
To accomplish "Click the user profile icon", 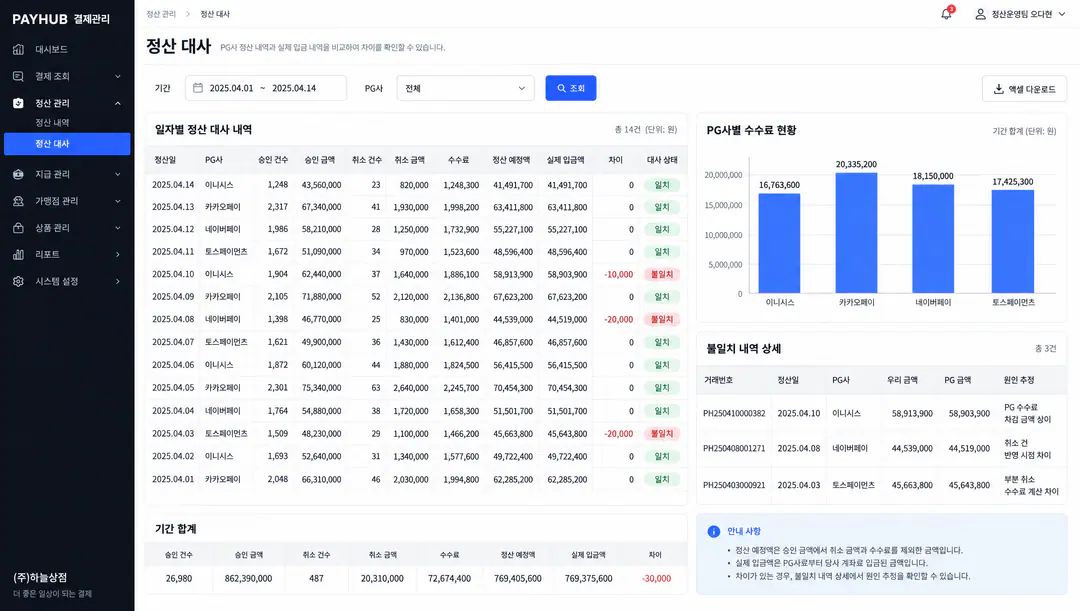I will (x=980, y=14).
